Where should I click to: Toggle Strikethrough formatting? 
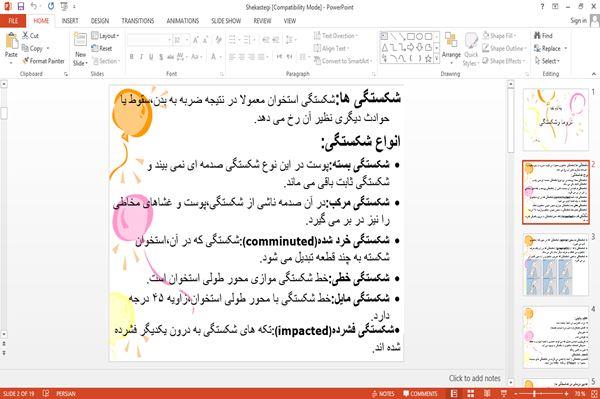click(170, 57)
